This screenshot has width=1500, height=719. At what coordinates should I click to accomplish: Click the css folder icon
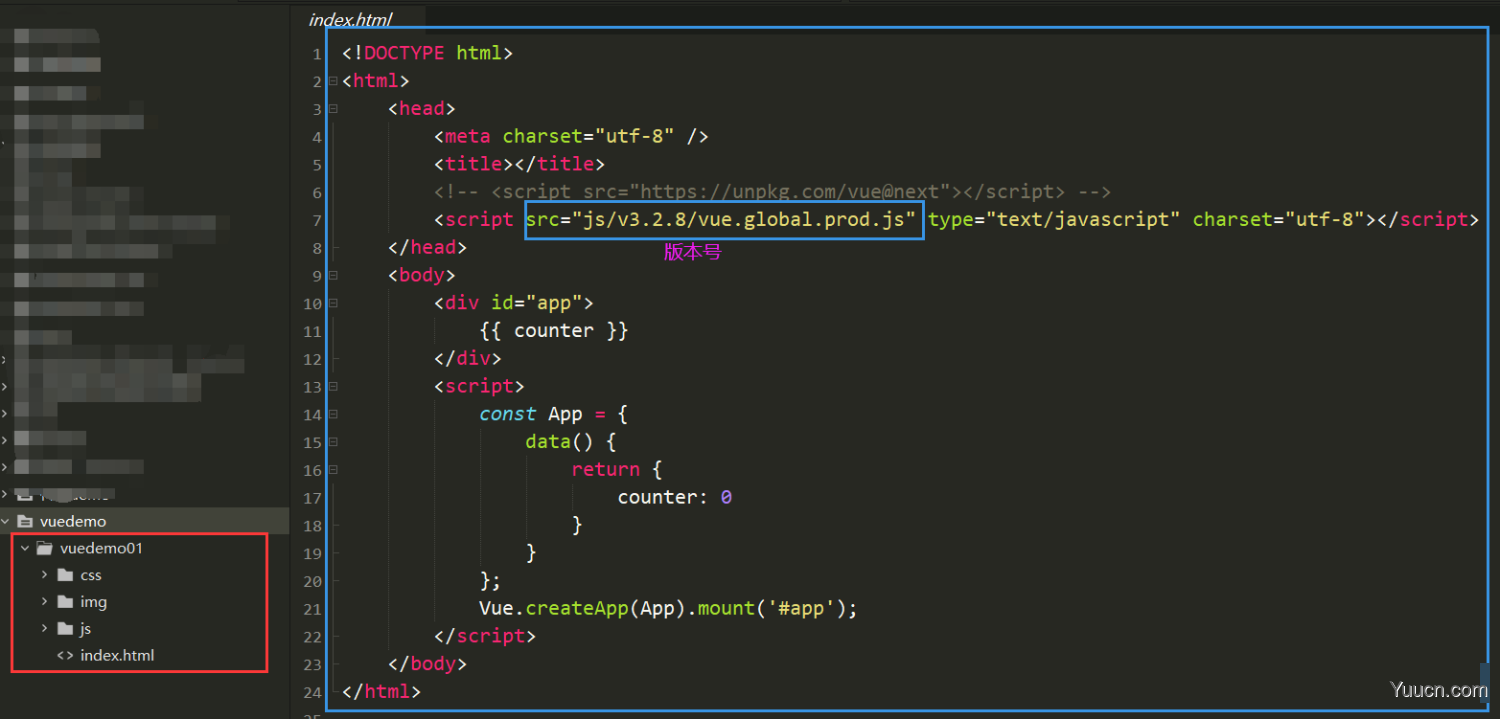tap(65, 575)
